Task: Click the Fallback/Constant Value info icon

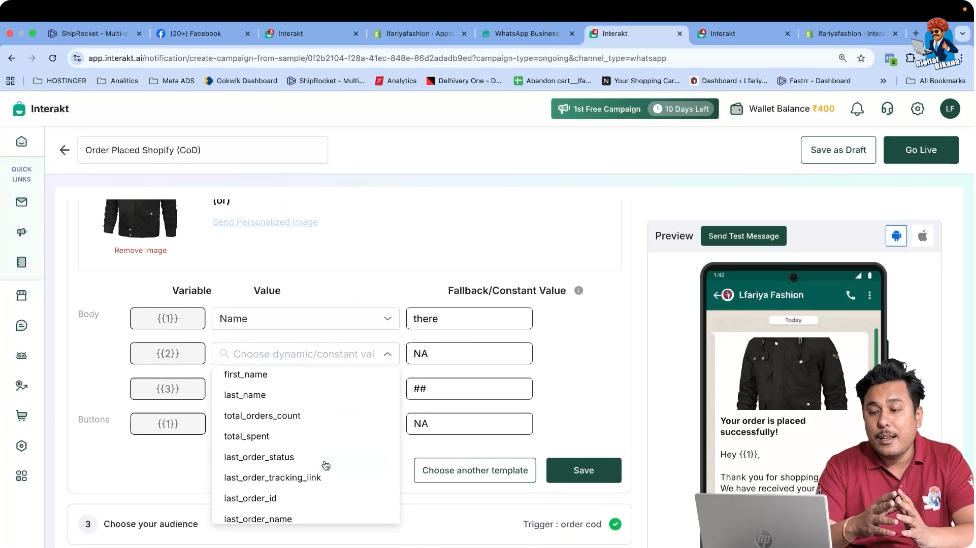Action: point(578,290)
